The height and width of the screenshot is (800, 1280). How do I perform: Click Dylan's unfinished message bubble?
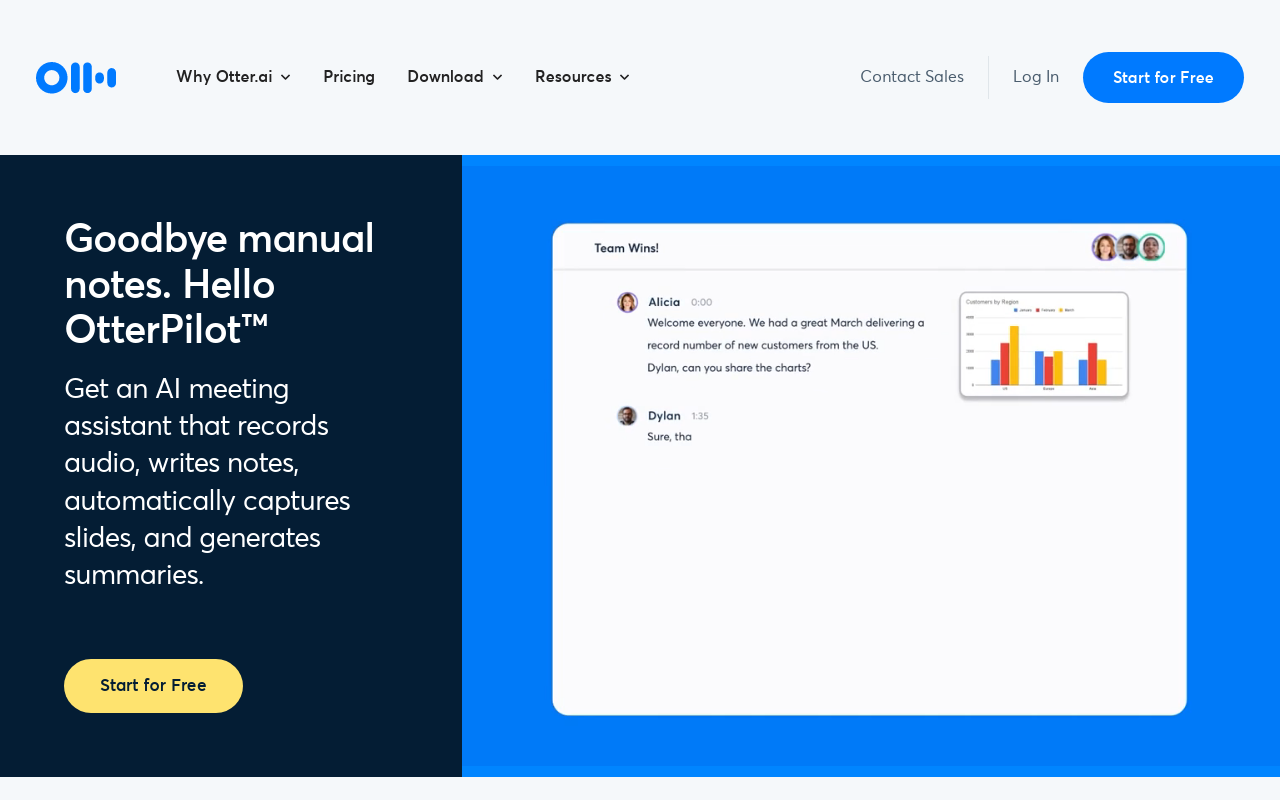(x=670, y=436)
